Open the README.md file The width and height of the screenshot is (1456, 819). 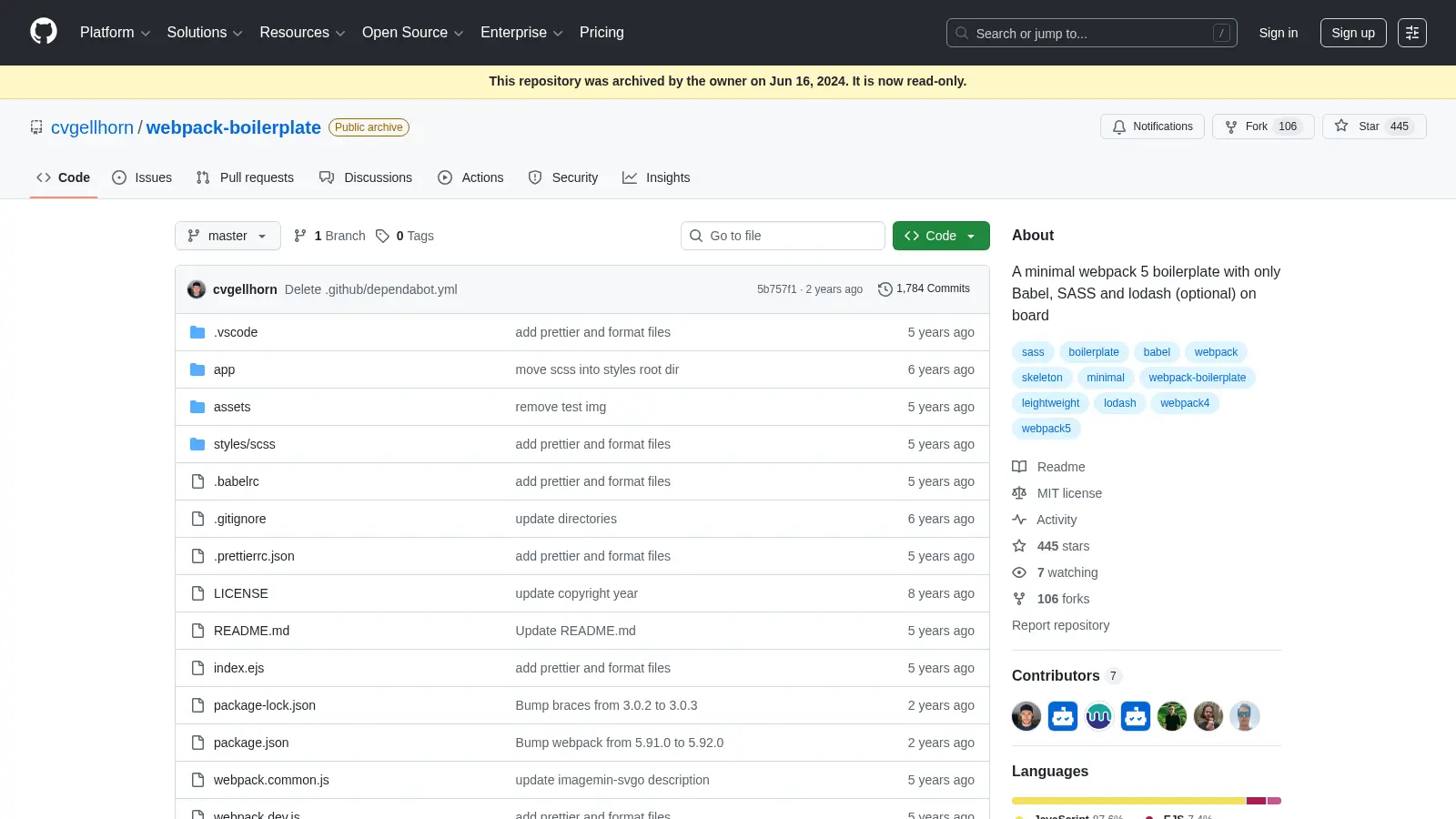coord(251,631)
